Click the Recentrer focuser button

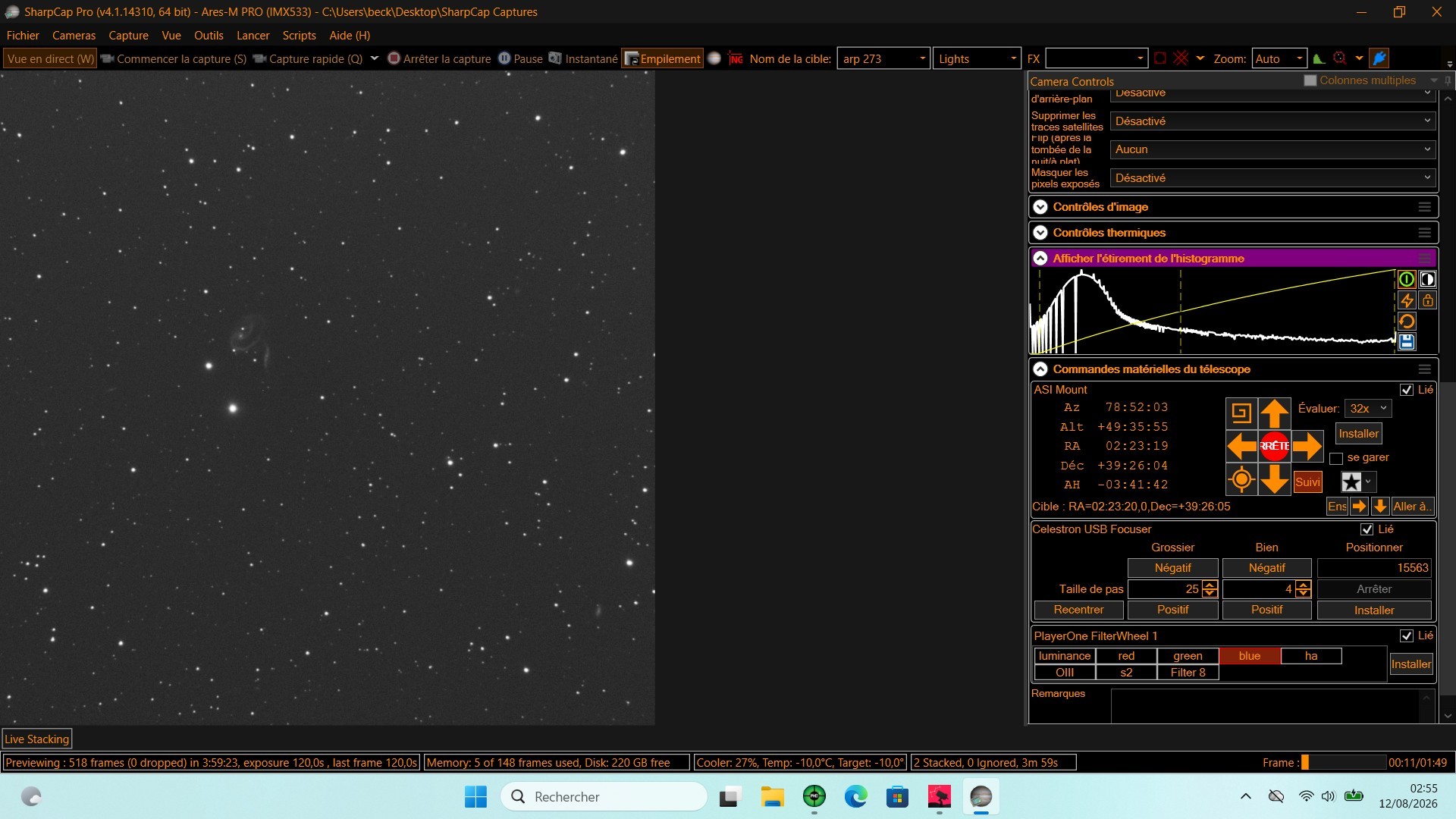(1078, 610)
